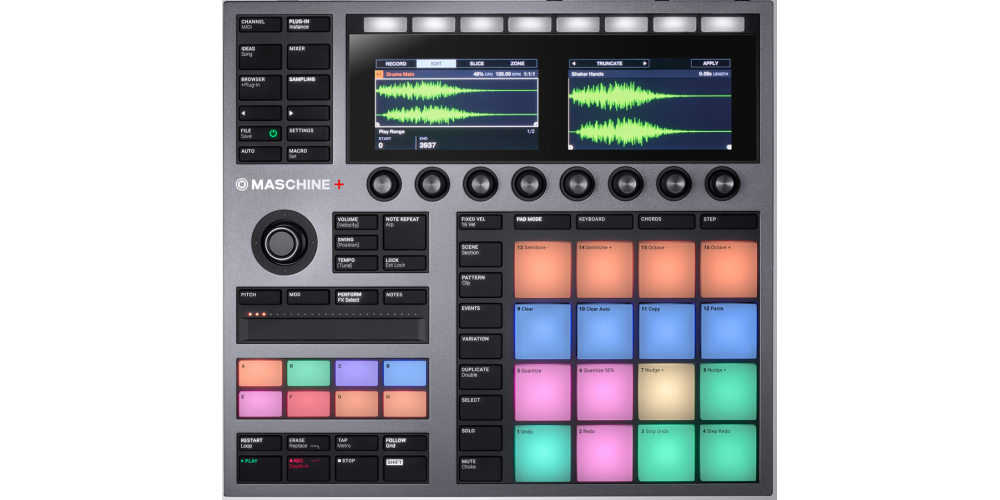Select PAD MODE button
This screenshot has width=1000, height=500.
[543, 222]
